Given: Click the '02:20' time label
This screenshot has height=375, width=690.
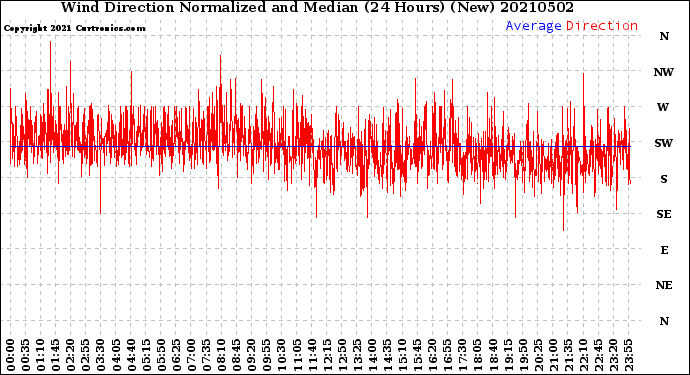Looking at the screenshot, I should (71, 355).
